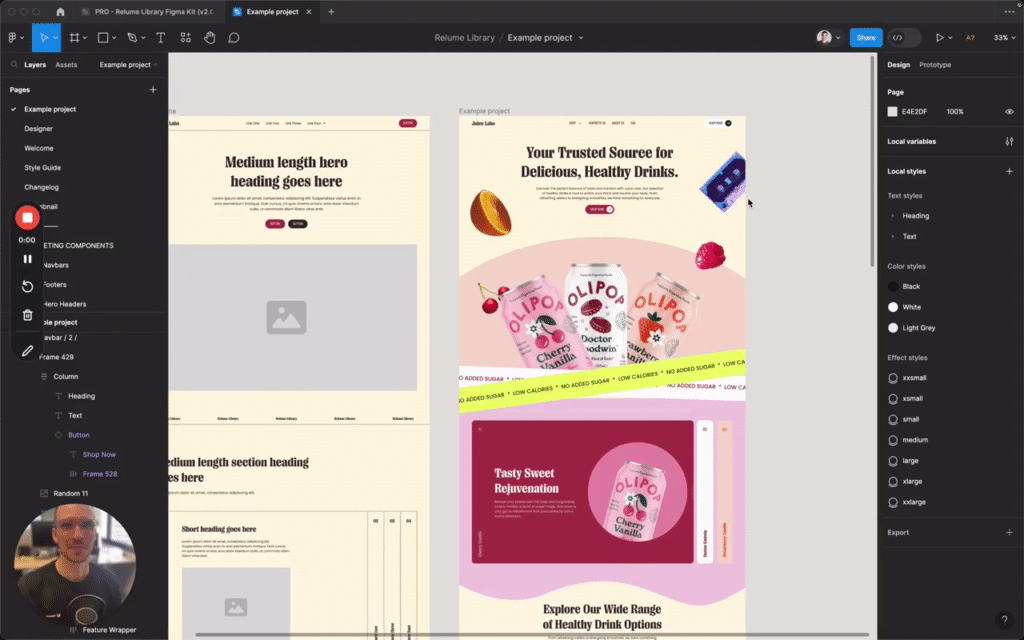Toggle page background visibility eye

[x=1009, y=111]
